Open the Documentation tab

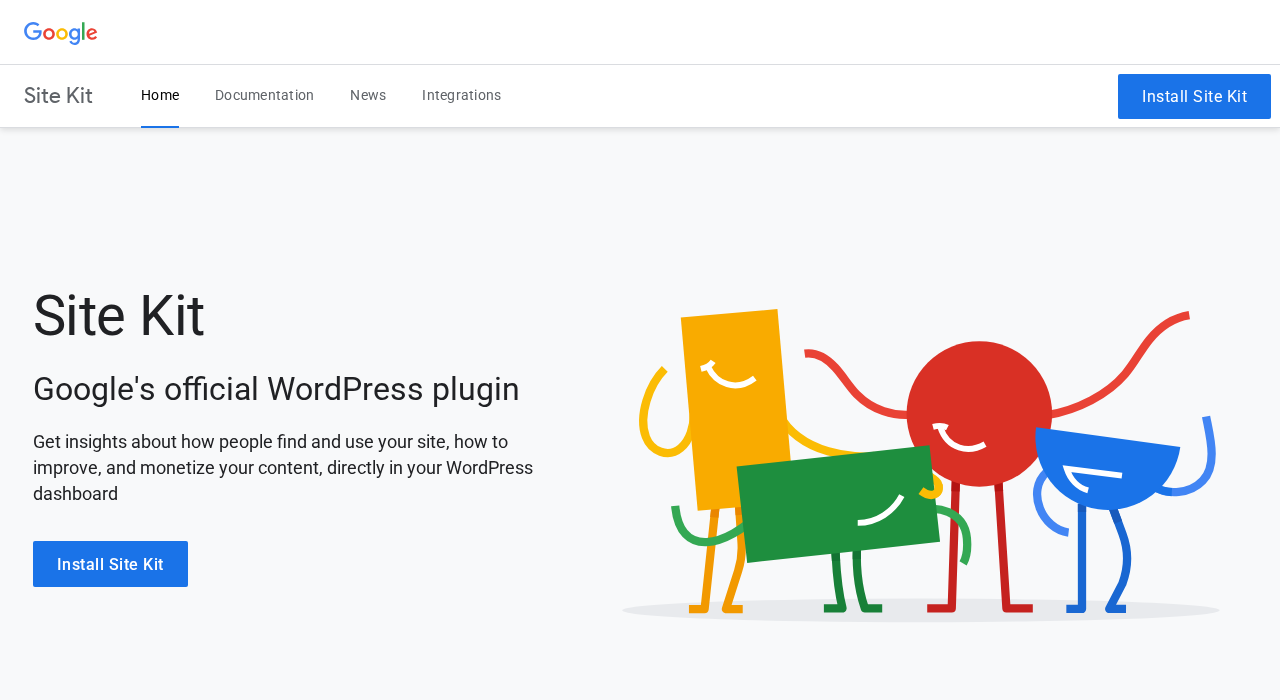coord(264,96)
